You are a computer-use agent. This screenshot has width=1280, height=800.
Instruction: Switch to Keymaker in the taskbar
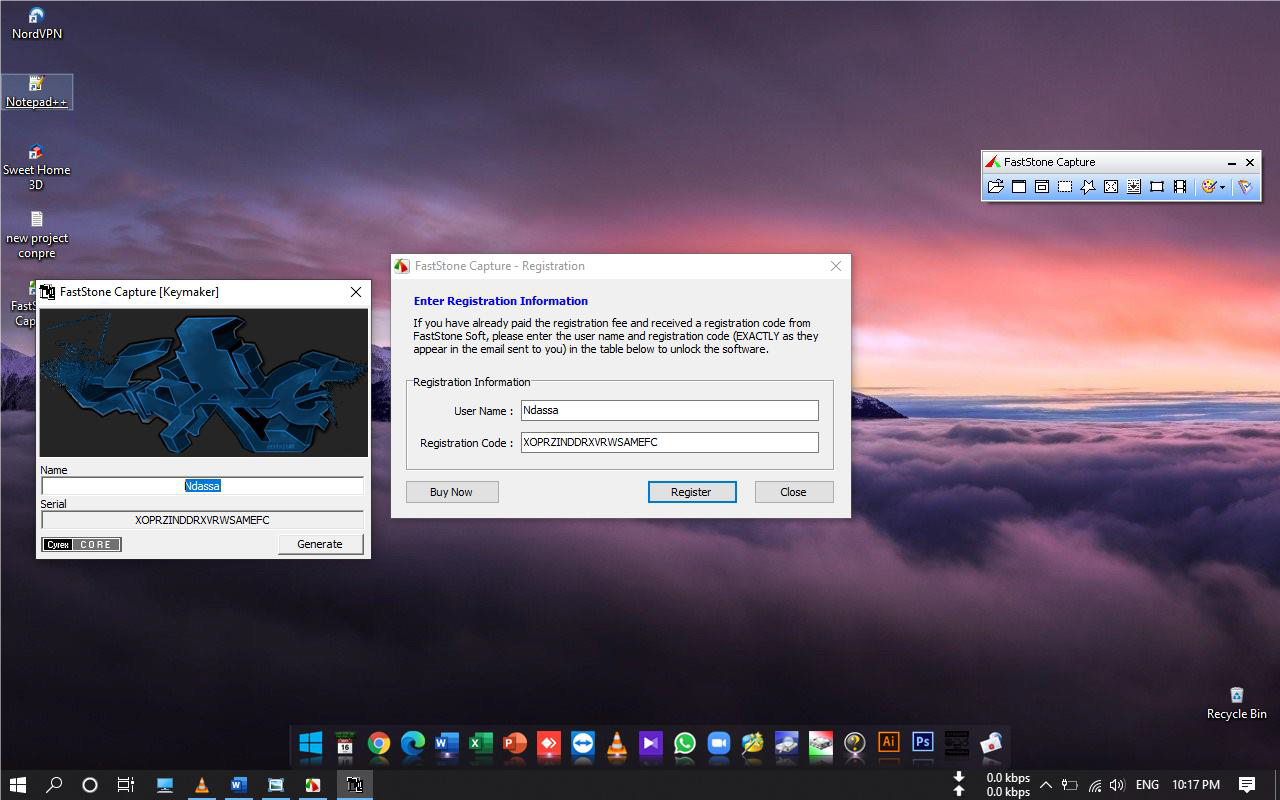tap(354, 785)
